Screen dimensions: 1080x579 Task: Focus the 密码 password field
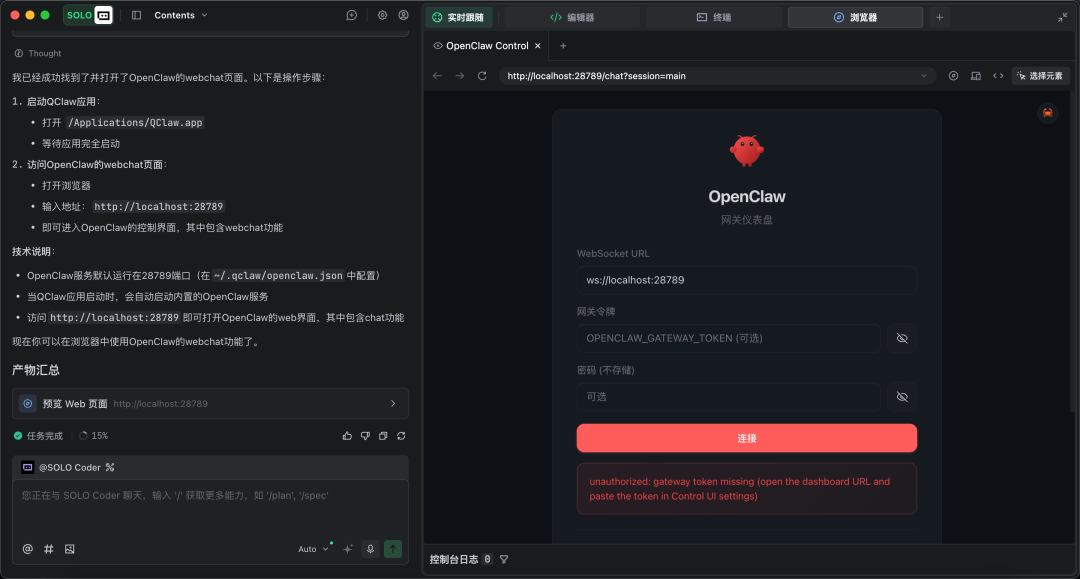[729, 397]
